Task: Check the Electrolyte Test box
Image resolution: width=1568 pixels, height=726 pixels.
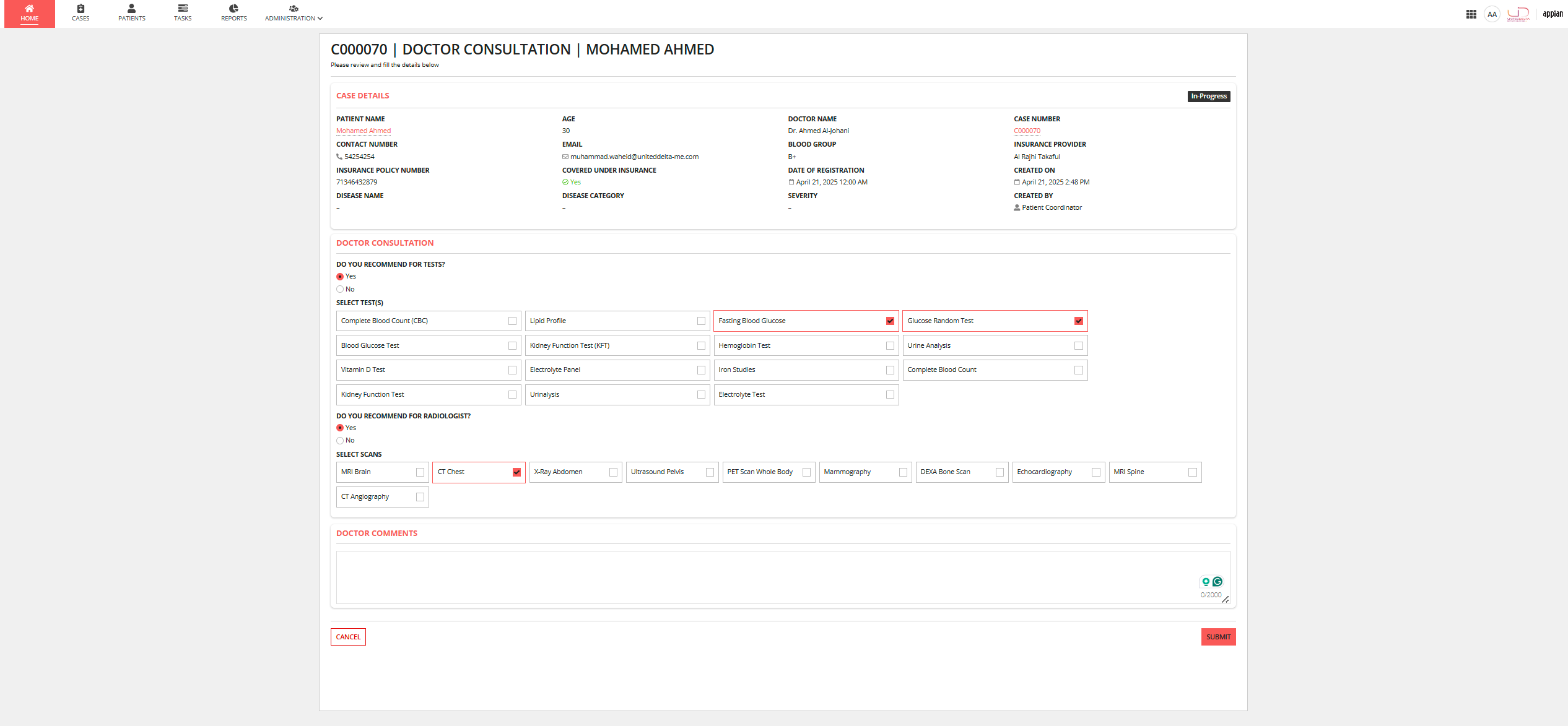Action: click(x=890, y=394)
